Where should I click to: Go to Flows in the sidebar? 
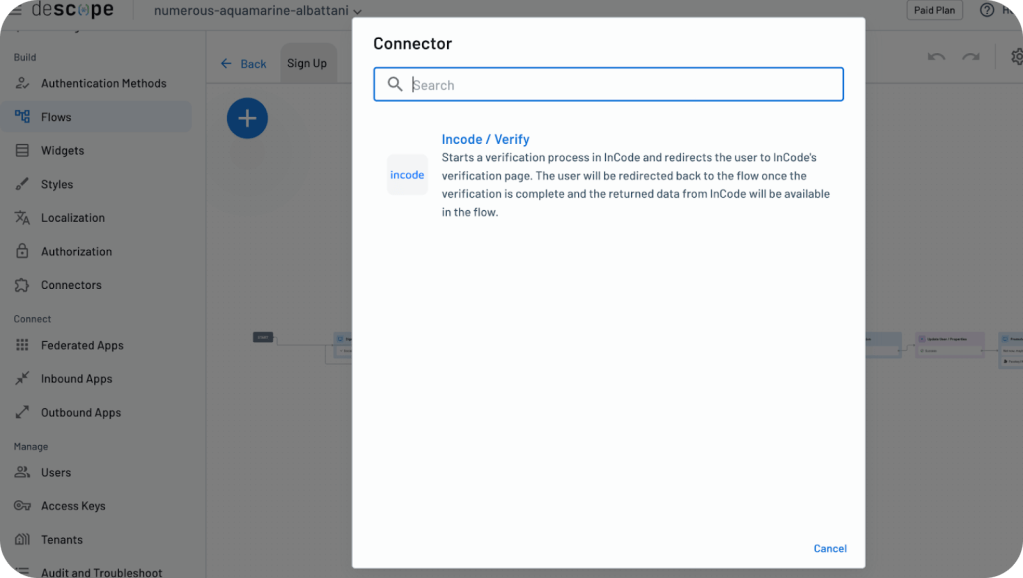[97, 117]
